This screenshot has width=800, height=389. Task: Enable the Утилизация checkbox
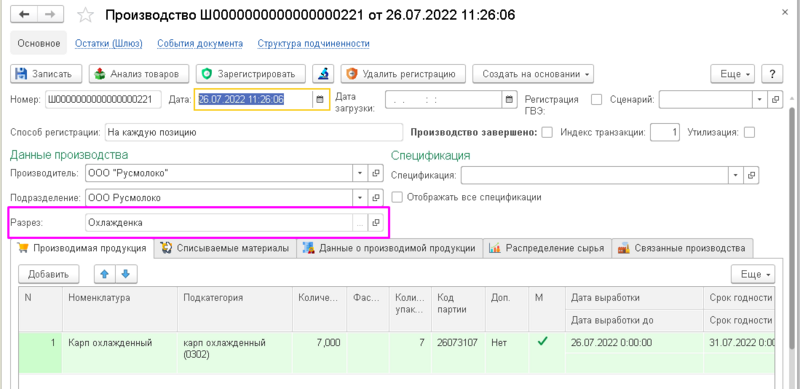[x=749, y=133]
